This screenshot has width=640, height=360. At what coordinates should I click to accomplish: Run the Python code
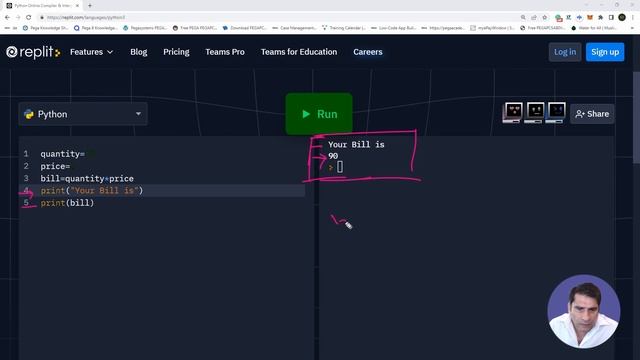click(319, 114)
